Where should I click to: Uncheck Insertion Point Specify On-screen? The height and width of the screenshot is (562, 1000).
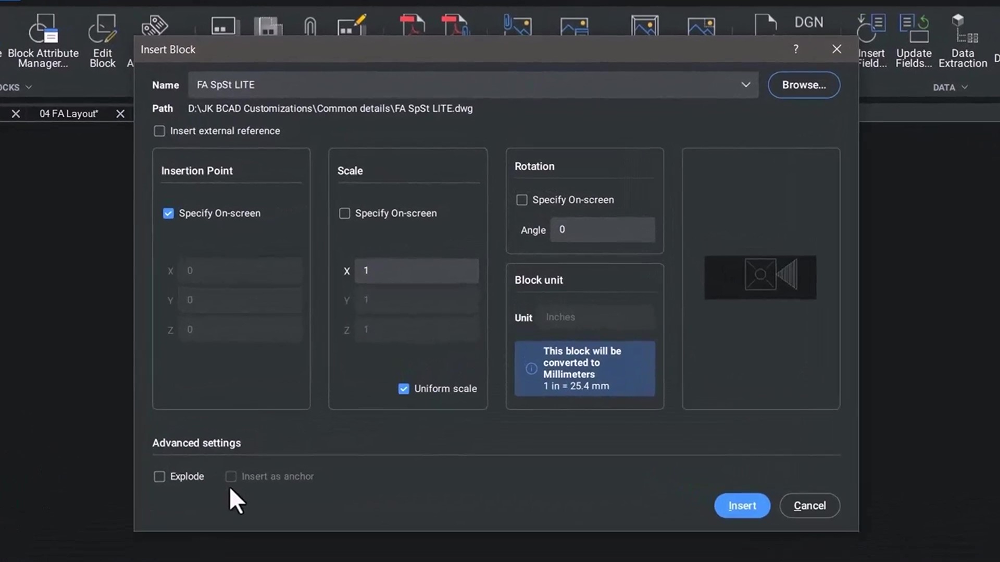[168, 213]
